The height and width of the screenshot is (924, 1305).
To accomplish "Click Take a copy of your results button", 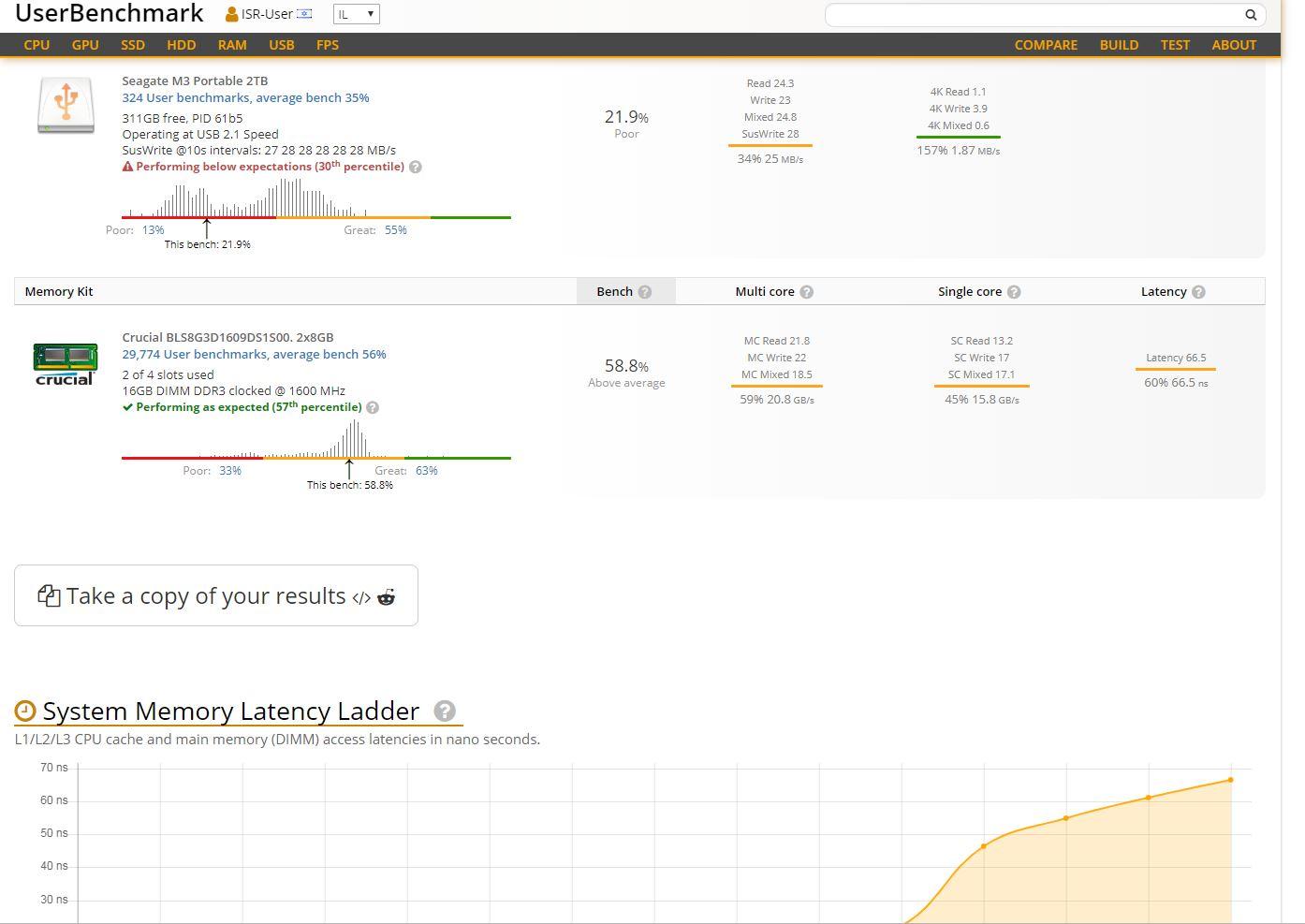I will point(216,595).
